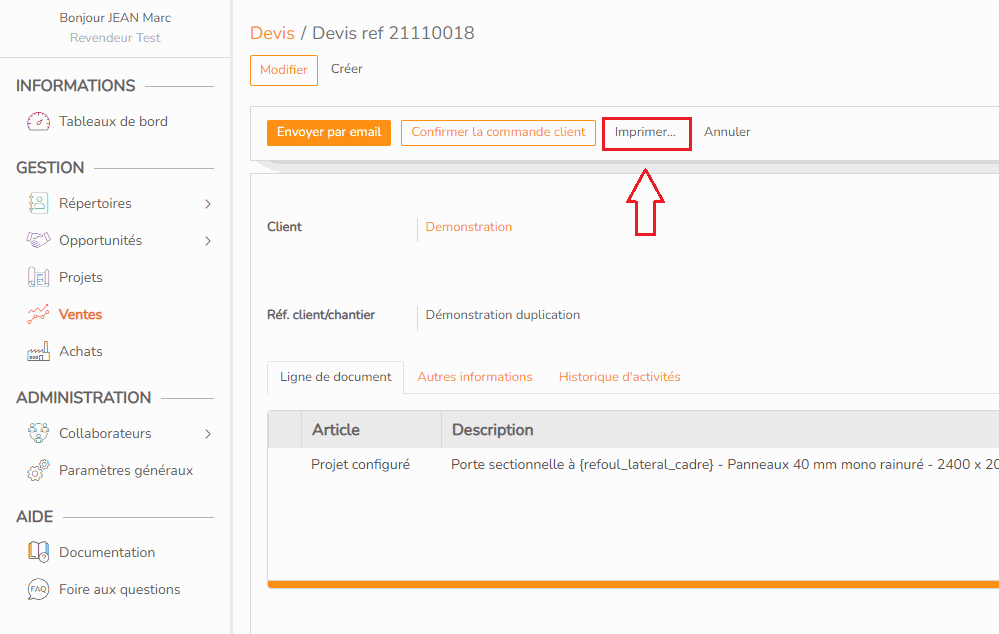Click Confirmer la commande client button
Viewport: 999px width, 634px height.
(x=498, y=133)
